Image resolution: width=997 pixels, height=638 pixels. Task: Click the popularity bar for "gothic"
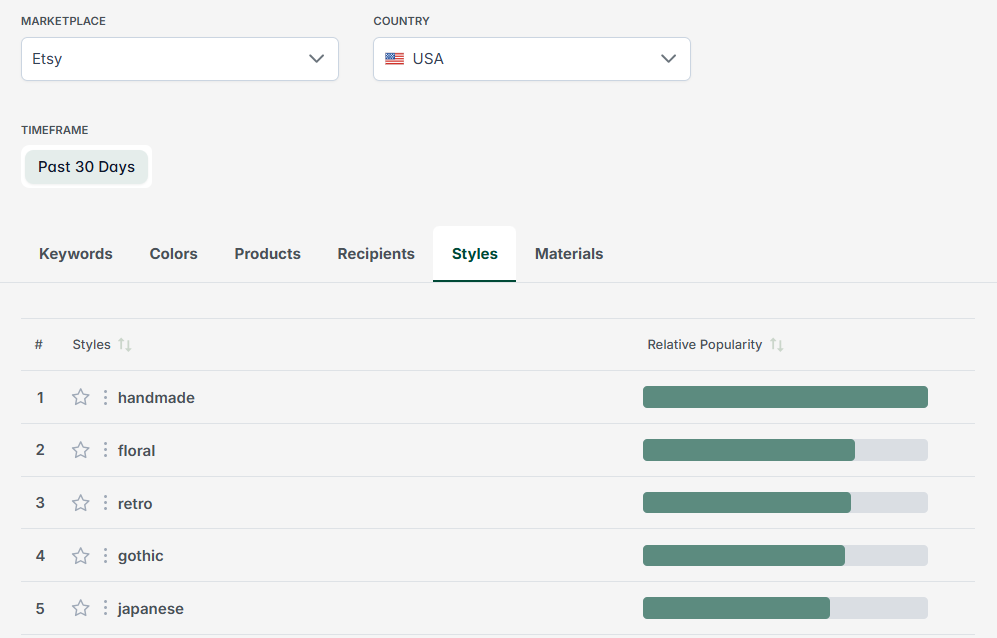coord(785,555)
